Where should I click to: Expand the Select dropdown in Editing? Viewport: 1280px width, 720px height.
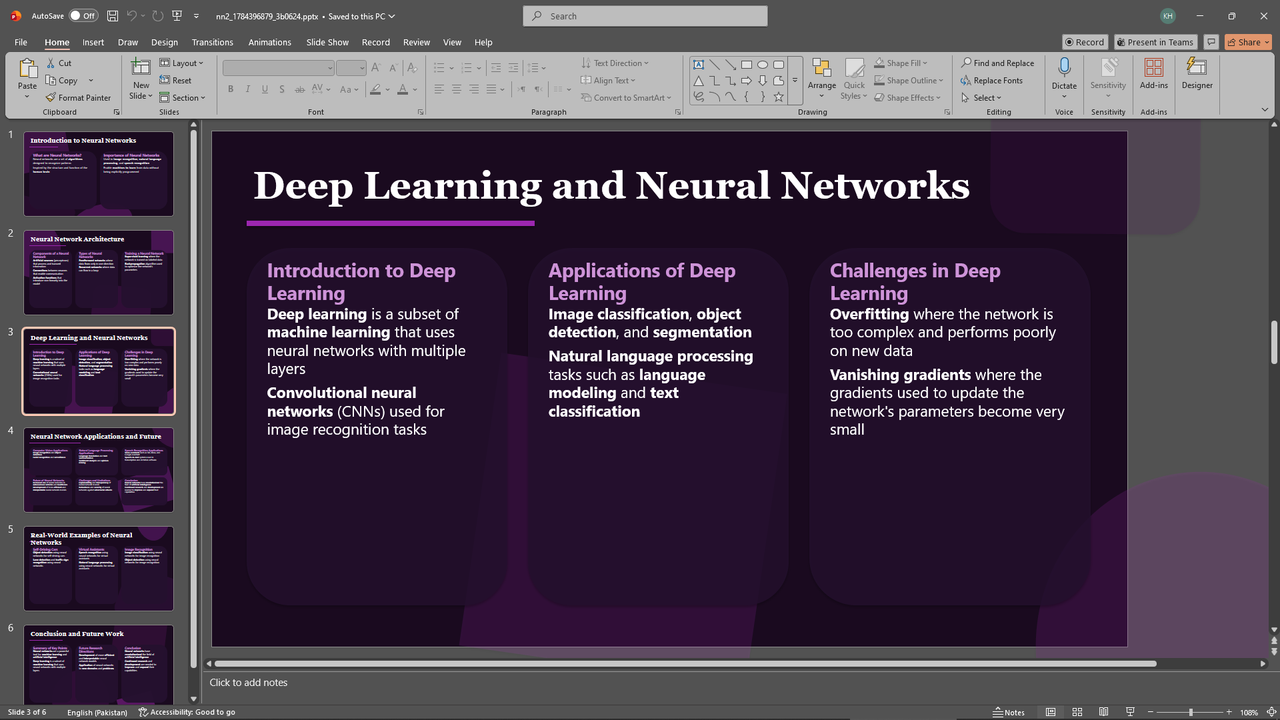(x=981, y=98)
